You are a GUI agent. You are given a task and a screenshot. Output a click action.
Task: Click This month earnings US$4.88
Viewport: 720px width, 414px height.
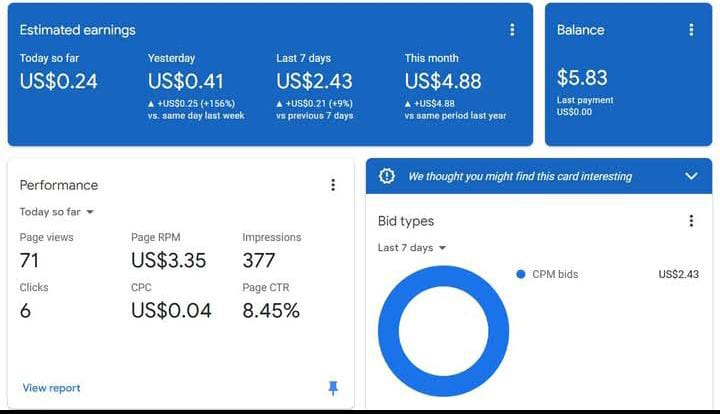pos(443,81)
